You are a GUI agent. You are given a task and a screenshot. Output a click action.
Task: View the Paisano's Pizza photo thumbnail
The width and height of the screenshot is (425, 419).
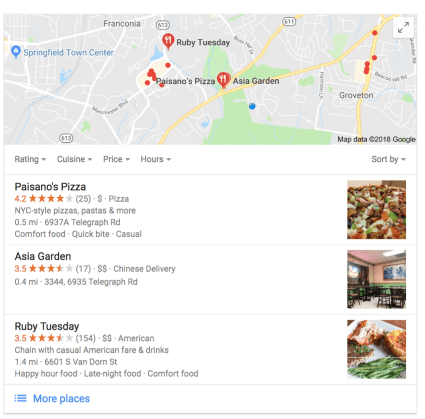click(x=377, y=210)
